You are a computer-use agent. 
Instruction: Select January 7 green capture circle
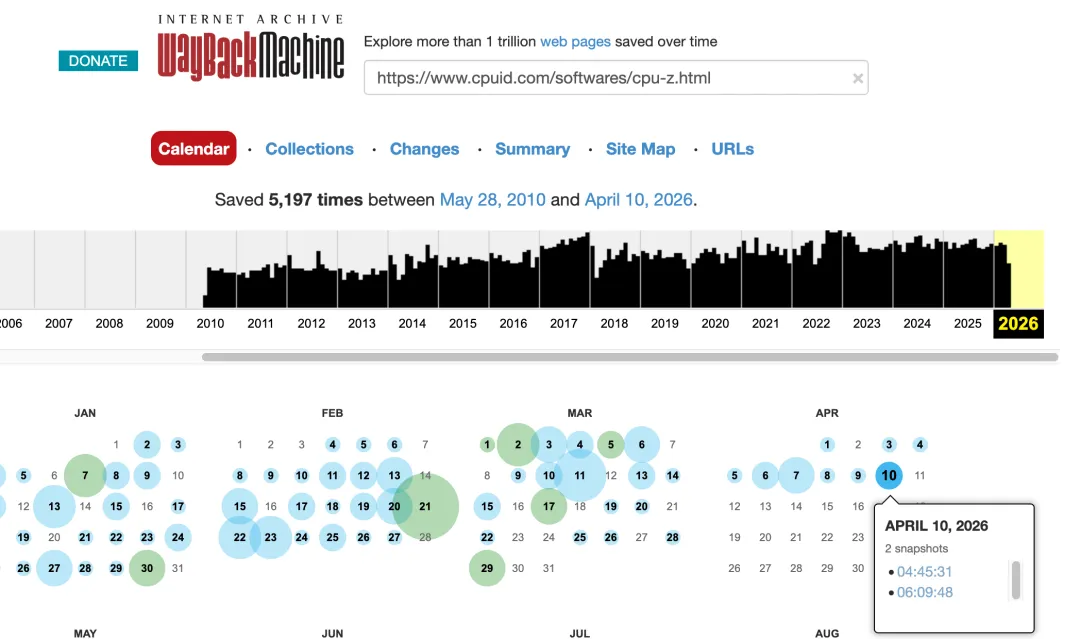pos(85,475)
